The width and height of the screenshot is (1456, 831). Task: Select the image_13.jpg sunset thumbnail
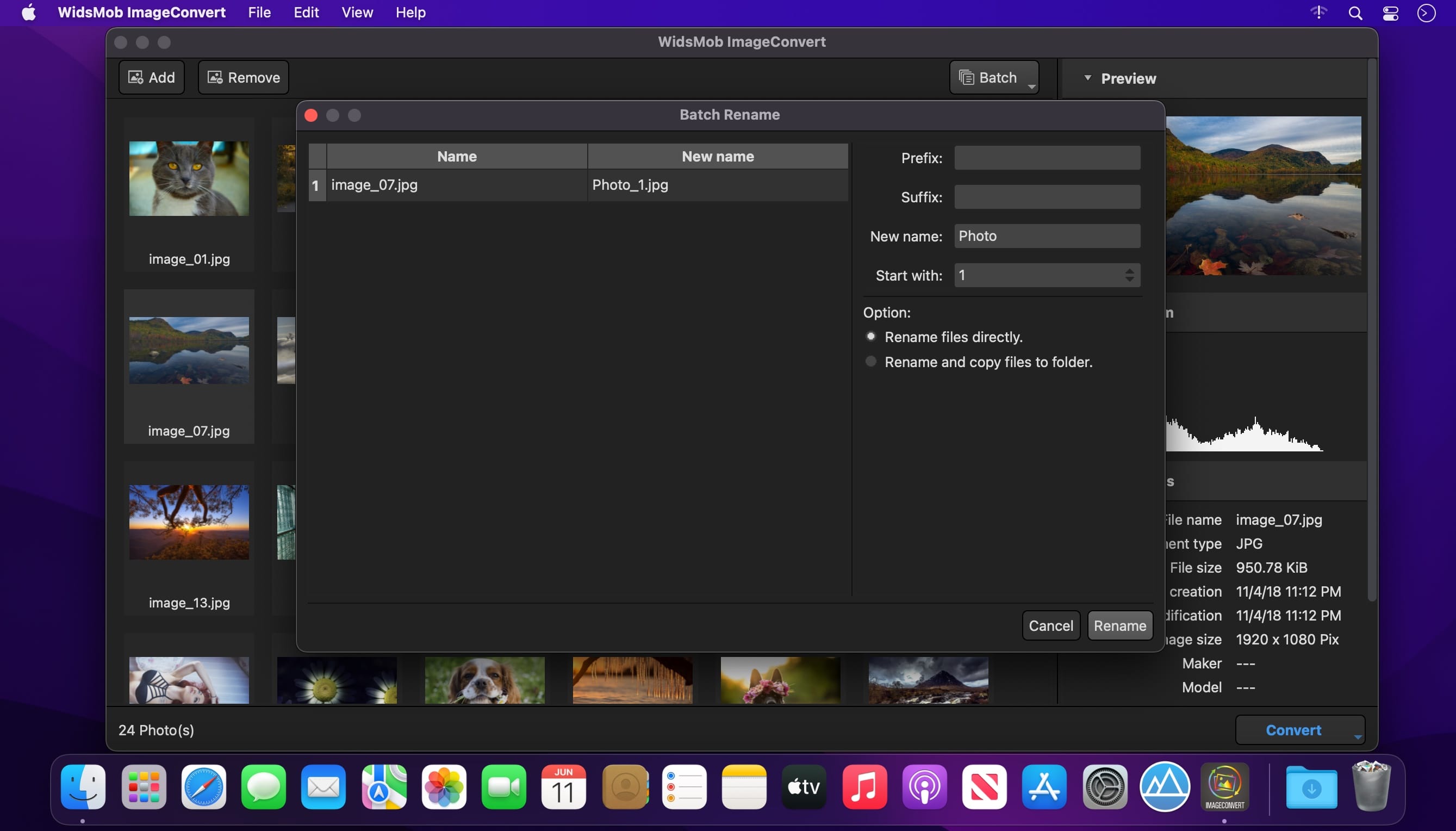pos(189,522)
